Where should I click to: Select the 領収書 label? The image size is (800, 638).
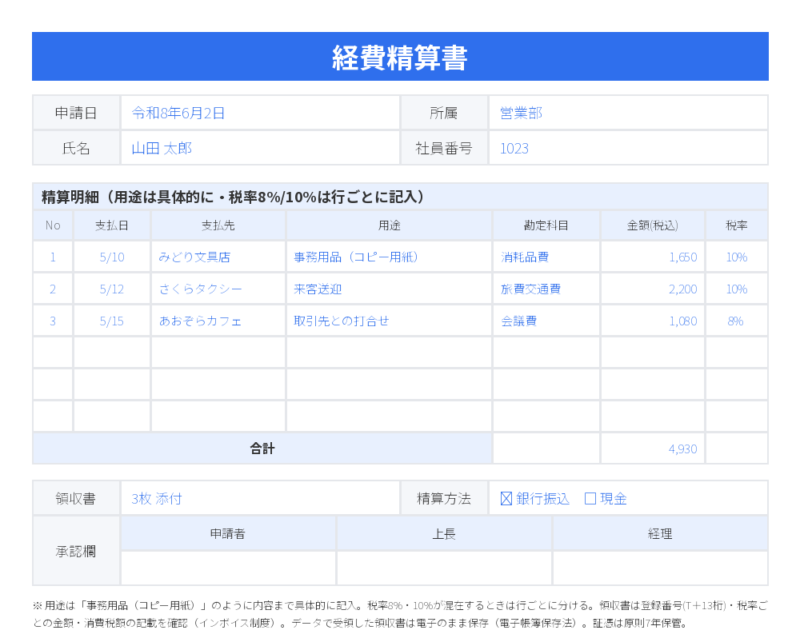(x=76, y=499)
